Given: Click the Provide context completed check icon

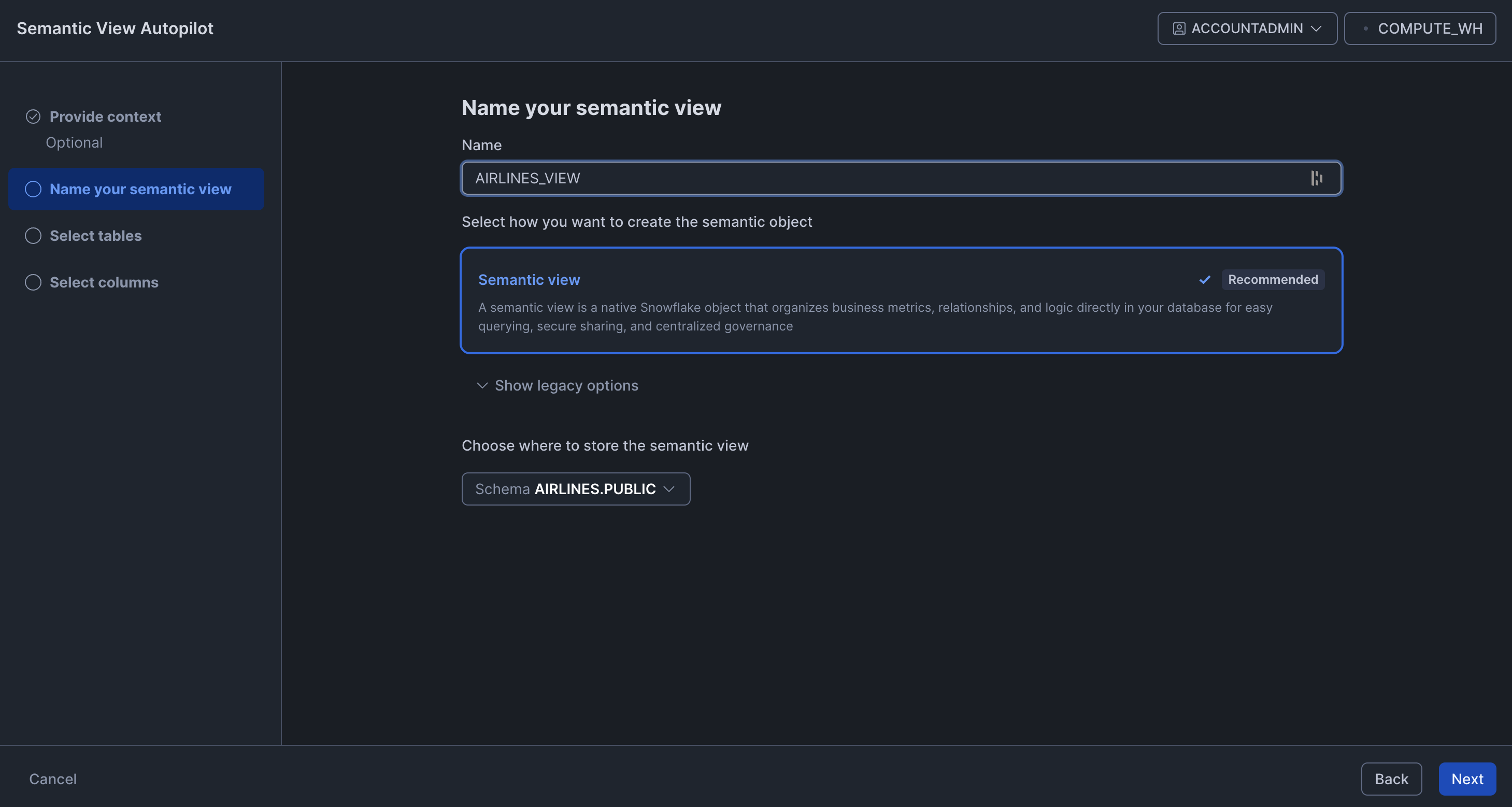Looking at the screenshot, I should (x=33, y=116).
